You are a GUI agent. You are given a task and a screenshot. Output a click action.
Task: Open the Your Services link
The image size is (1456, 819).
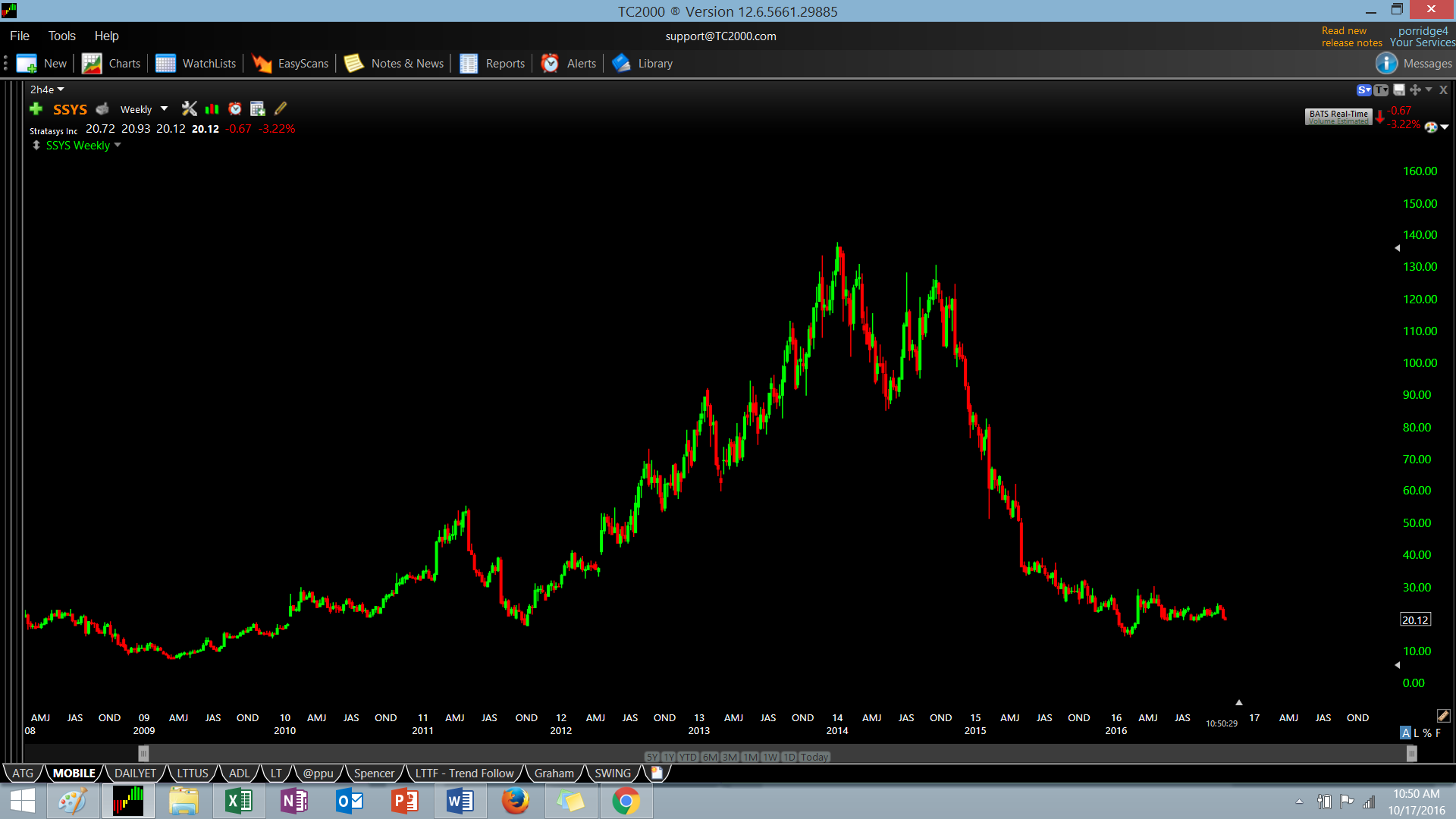point(1423,42)
